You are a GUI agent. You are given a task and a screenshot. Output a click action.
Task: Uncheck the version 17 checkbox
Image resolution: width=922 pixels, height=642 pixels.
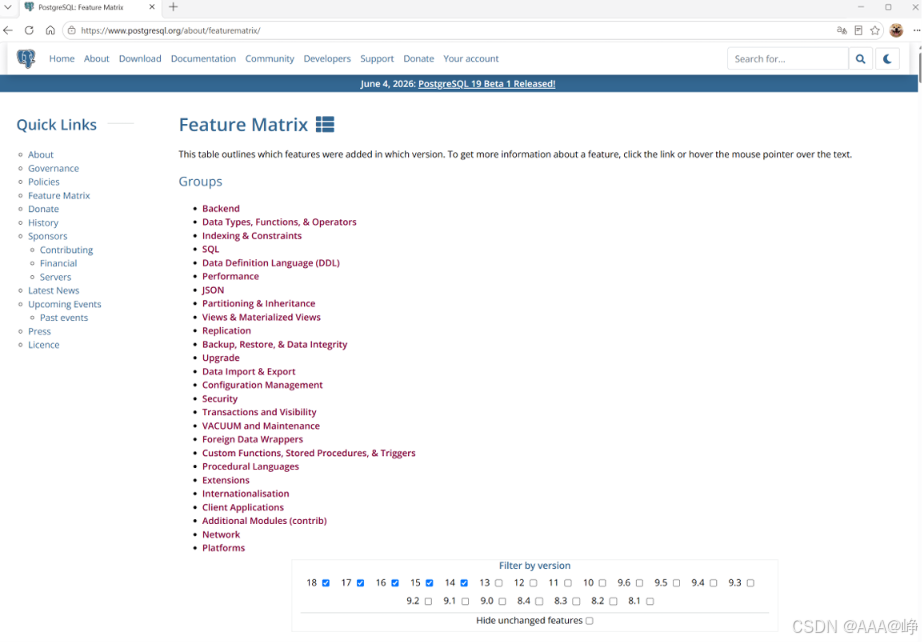pyautogui.click(x=360, y=583)
